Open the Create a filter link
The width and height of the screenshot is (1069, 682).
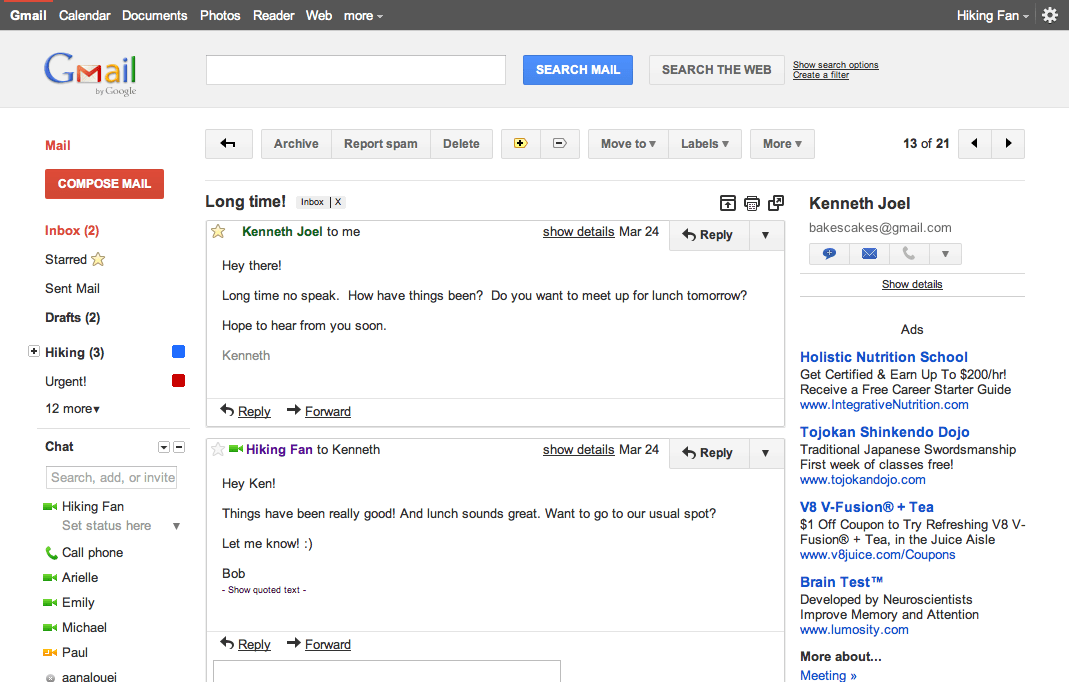[x=820, y=74]
